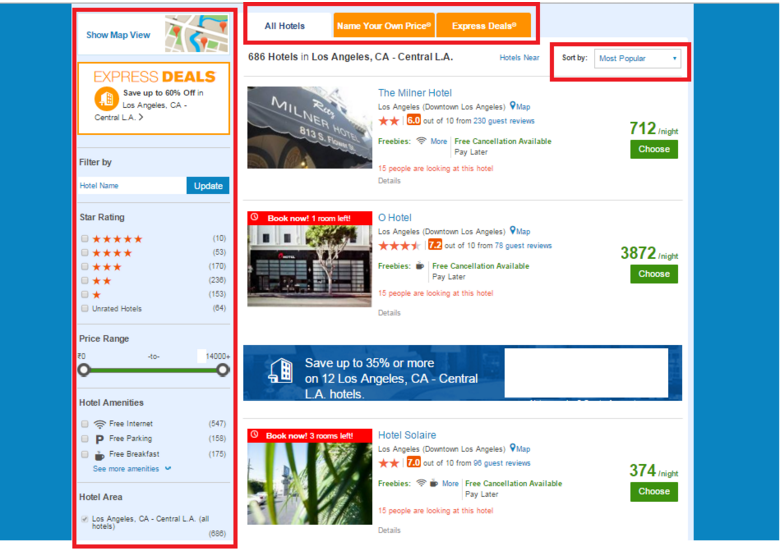Image resolution: width=782 pixels, height=551 pixels.
Task: Click the hotel icon in the blue savings banner
Action: (x=280, y=371)
